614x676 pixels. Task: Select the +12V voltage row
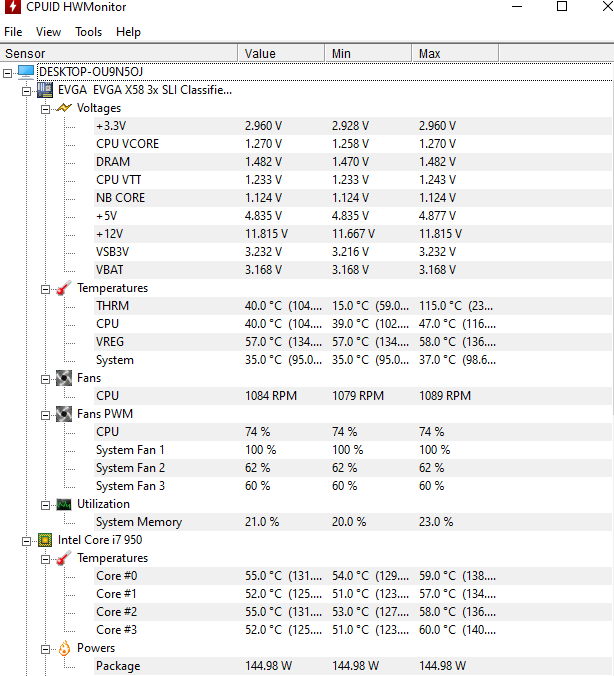pos(353,234)
